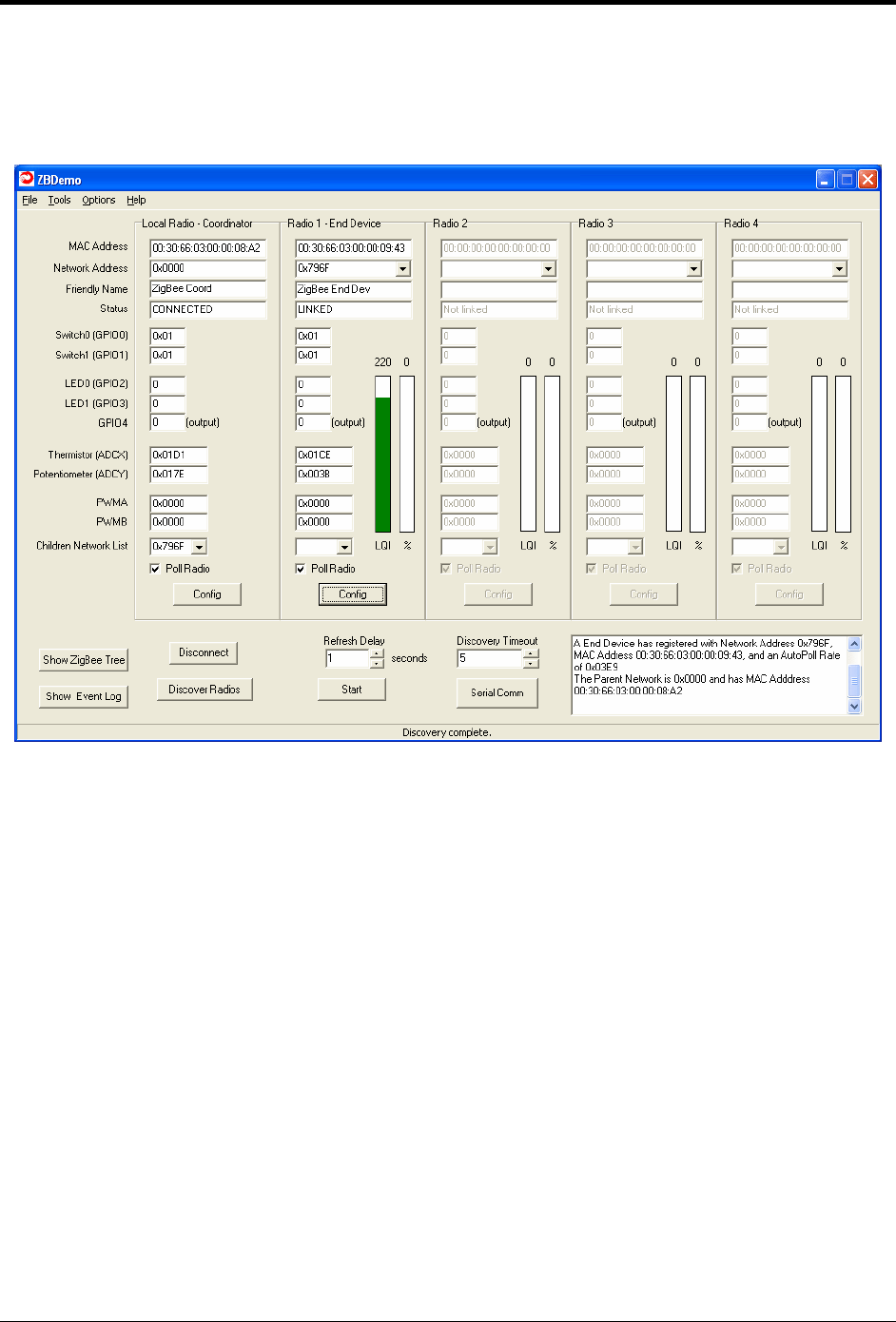Image resolution: width=896 pixels, height=1322 pixels.
Task: Toggle the disabled Poll Radio checkbox for Radio 3
Action: [592, 569]
